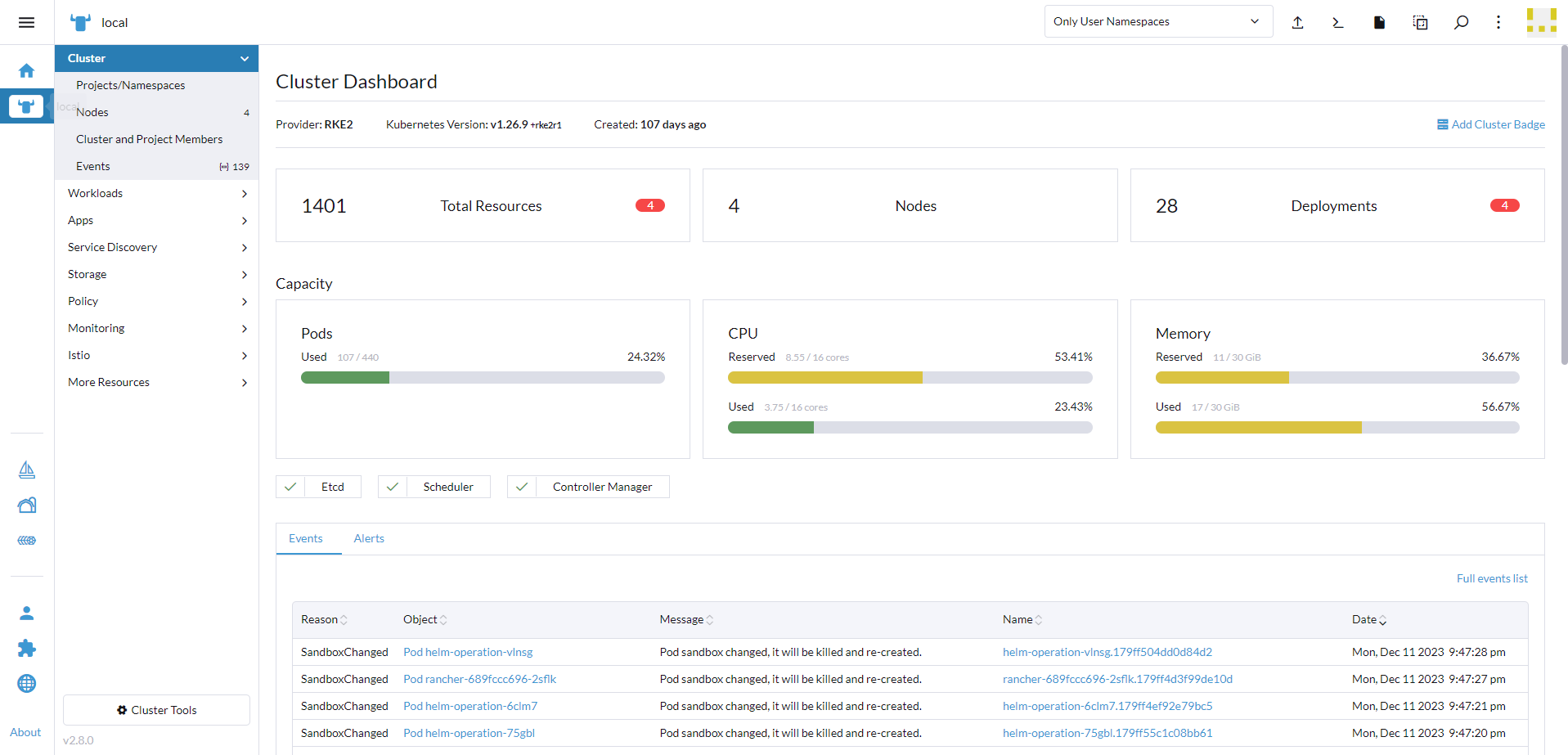Switch to the Alerts tab
The image size is (1568, 755).
(x=369, y=538)
